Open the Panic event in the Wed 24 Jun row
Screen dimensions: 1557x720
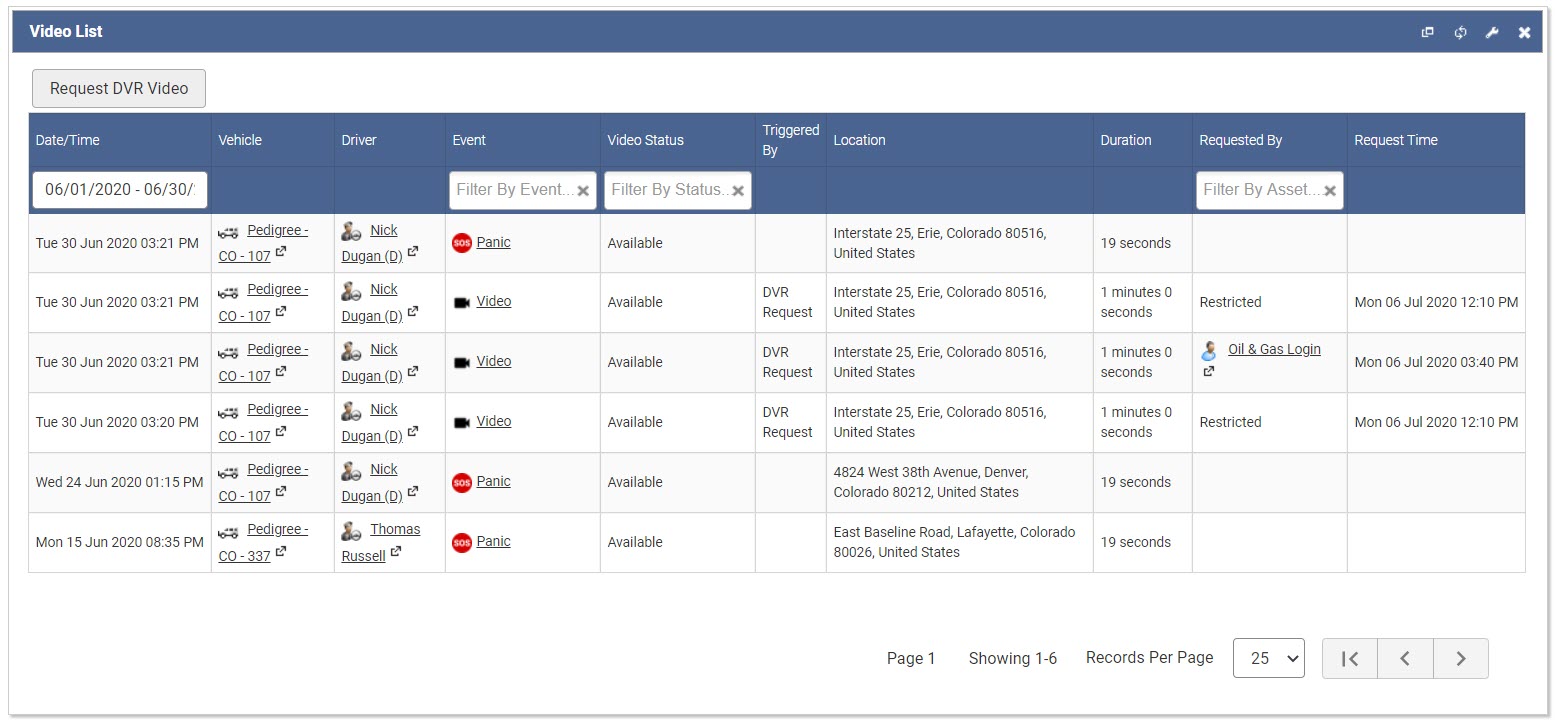[x=493, y=481]
